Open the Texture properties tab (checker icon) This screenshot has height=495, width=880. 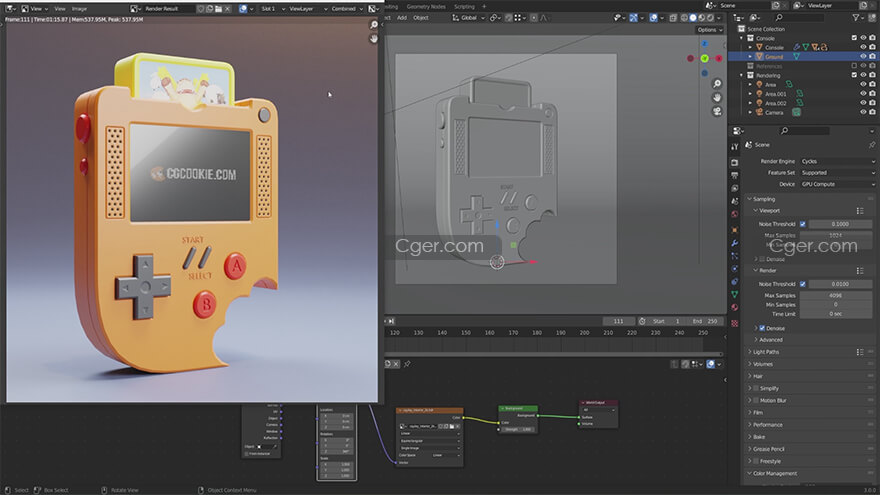(735, 323)
